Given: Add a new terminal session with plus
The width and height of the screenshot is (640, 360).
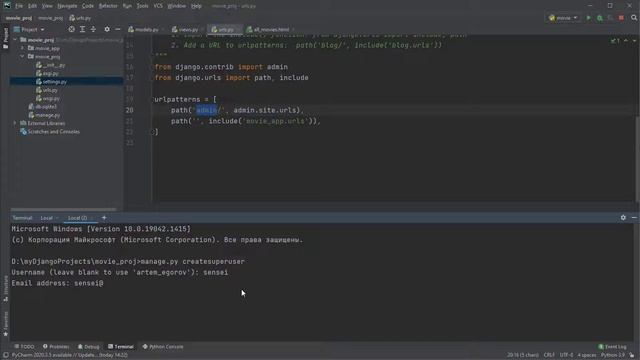Looking at the screenshot, I should click(x=104, y=218).
